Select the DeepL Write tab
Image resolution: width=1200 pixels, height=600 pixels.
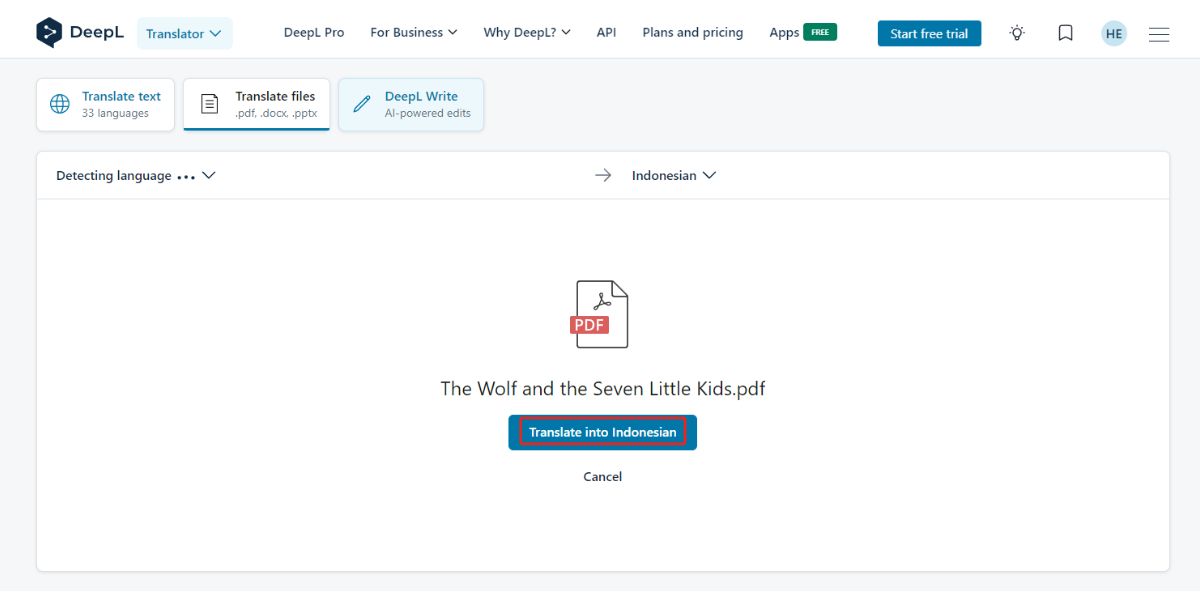tap(411, 103)
